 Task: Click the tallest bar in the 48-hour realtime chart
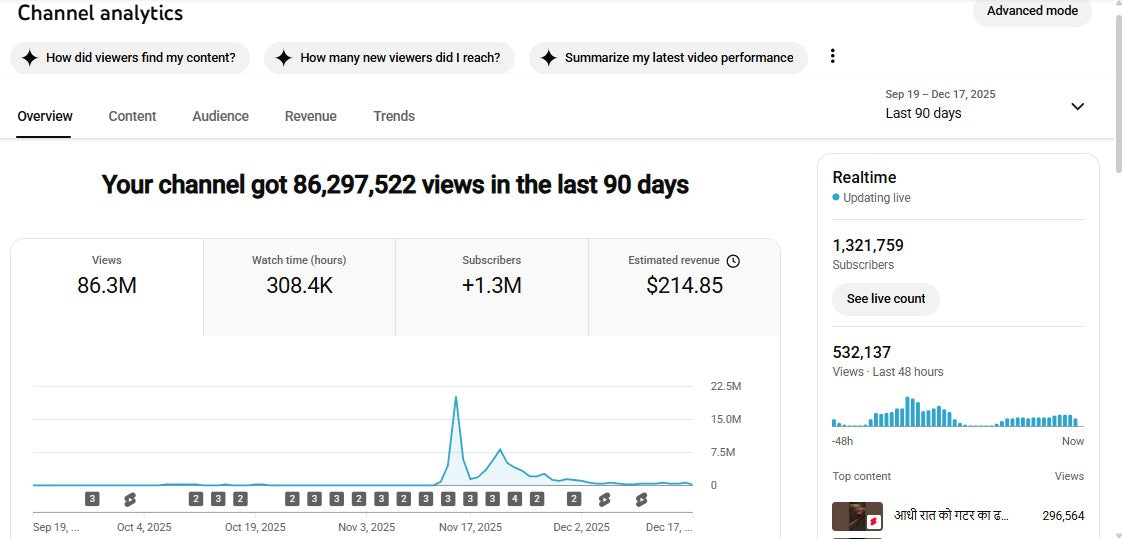pyautogui.click(x=908, y=412)
